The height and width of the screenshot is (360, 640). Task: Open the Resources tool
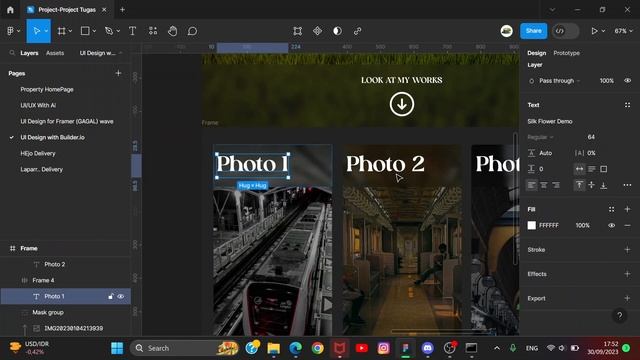click(x=153, y=31)
